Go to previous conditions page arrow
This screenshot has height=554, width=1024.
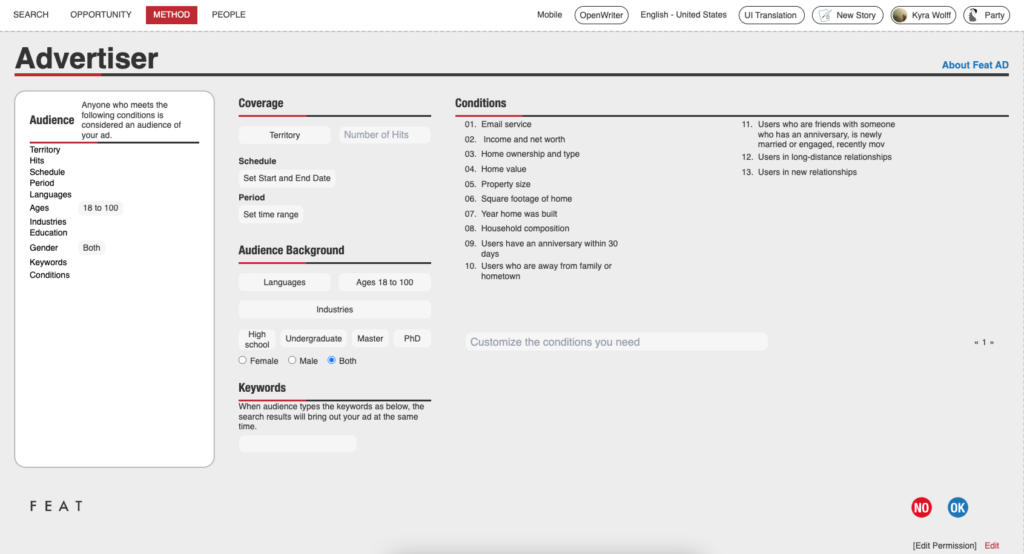(x=976, y=342)
